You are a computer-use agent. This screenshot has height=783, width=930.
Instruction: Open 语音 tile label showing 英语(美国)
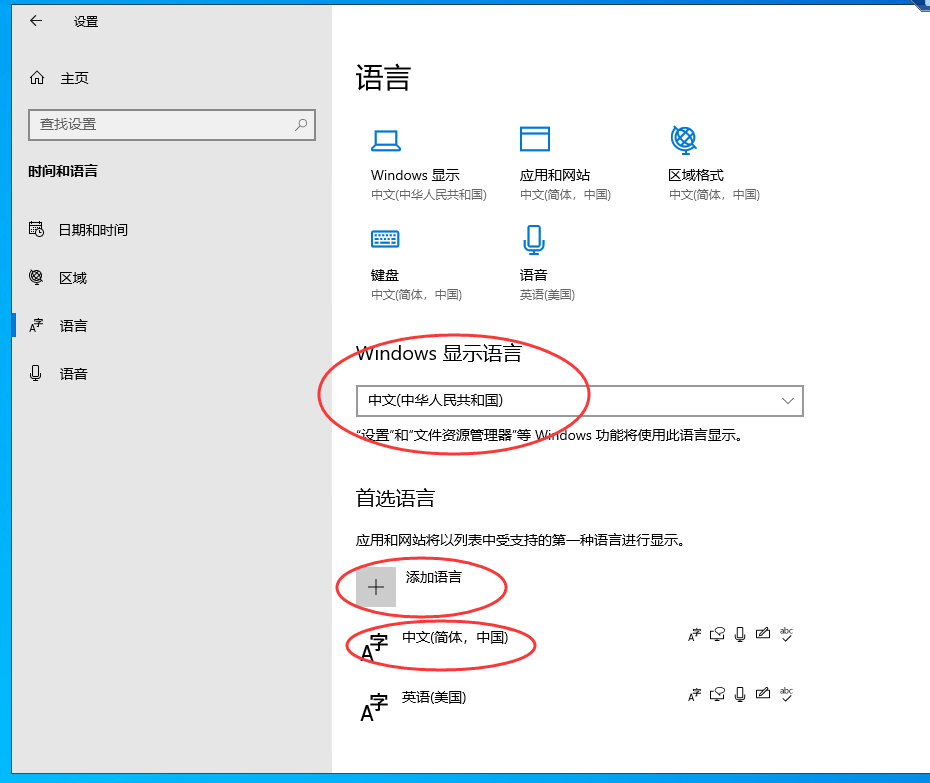coord(533,275)
